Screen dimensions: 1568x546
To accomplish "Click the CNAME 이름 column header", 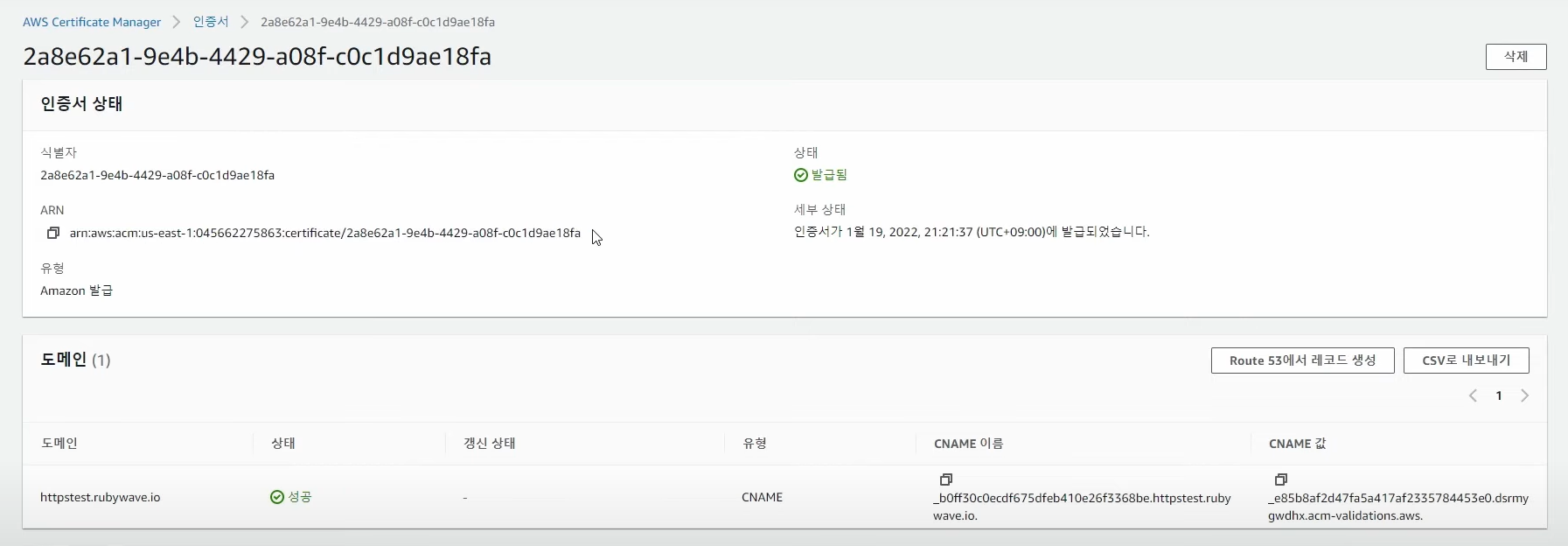I will (x=968, y=444).
